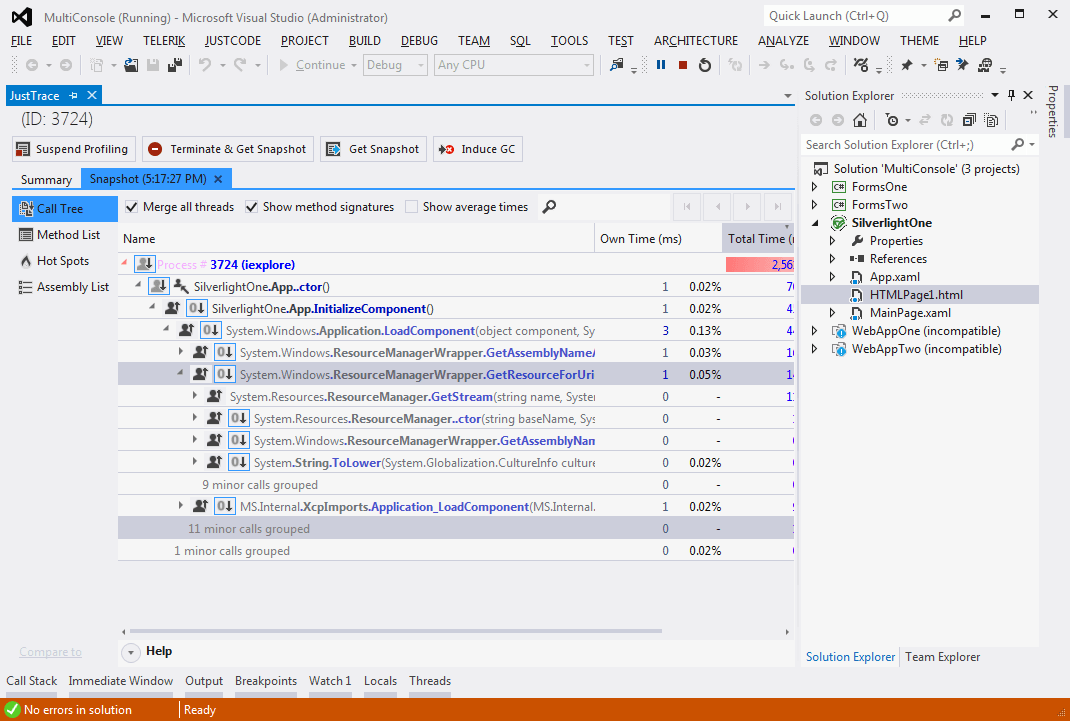Image resolution: width=1070 pixels, height=721 pixels.
Task: Click the Open File toolbar icon
Action: [131, 65]
